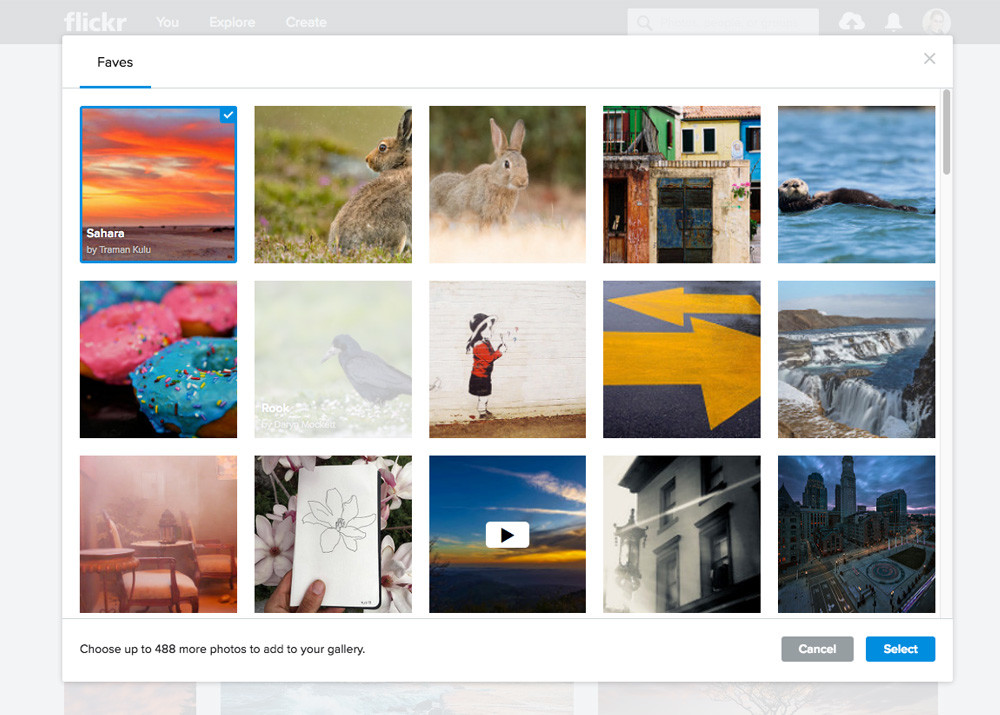Click the upload cloud icon

pyautogui.click(x=851, y=21)
